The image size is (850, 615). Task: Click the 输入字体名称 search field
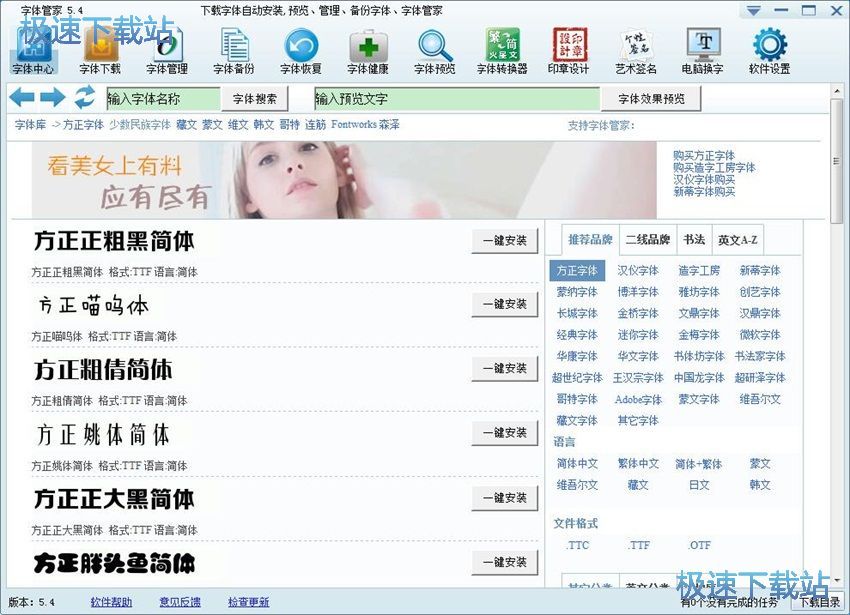point(163,99)
